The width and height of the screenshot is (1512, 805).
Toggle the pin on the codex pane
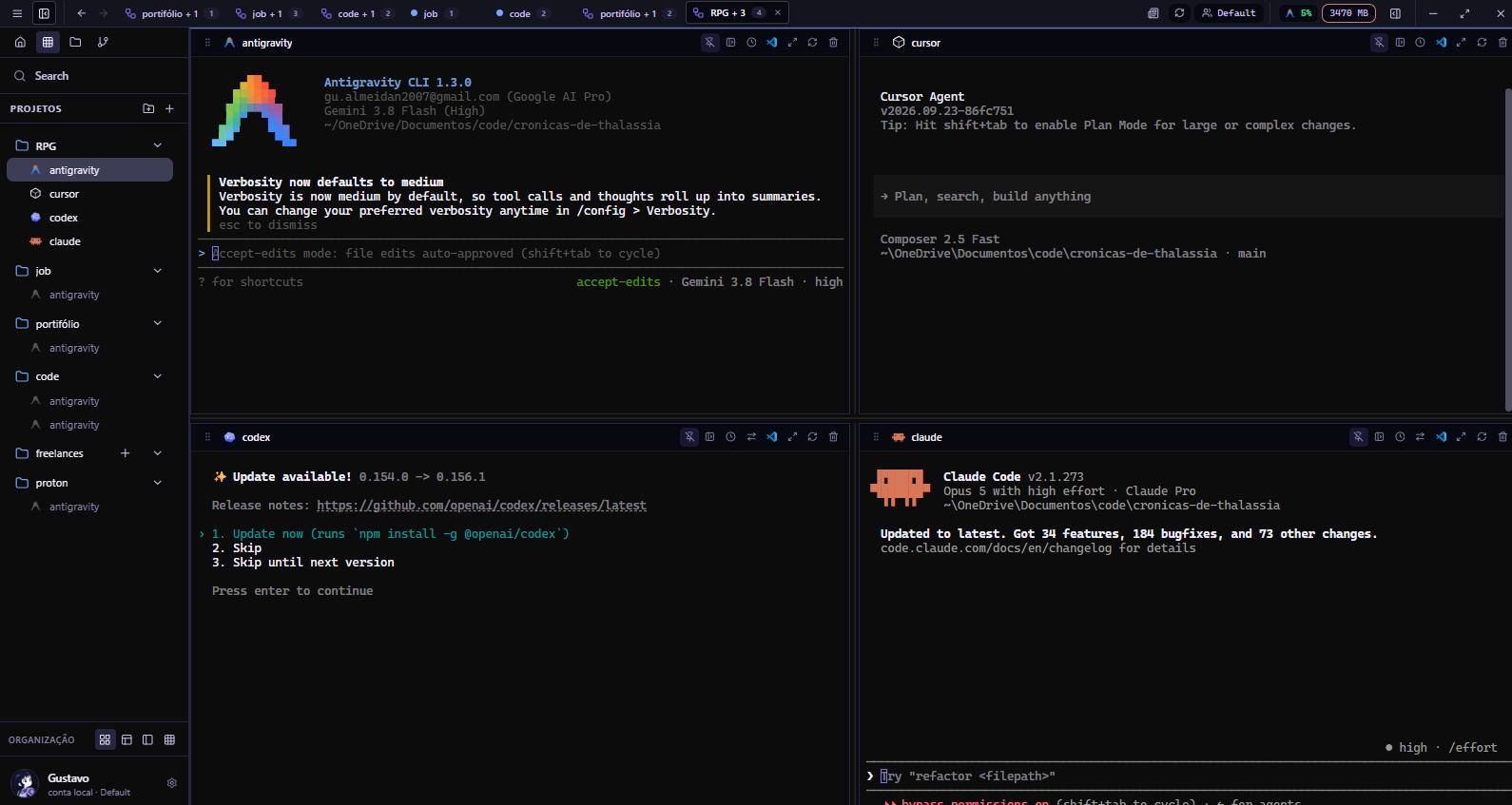[689, 437]
